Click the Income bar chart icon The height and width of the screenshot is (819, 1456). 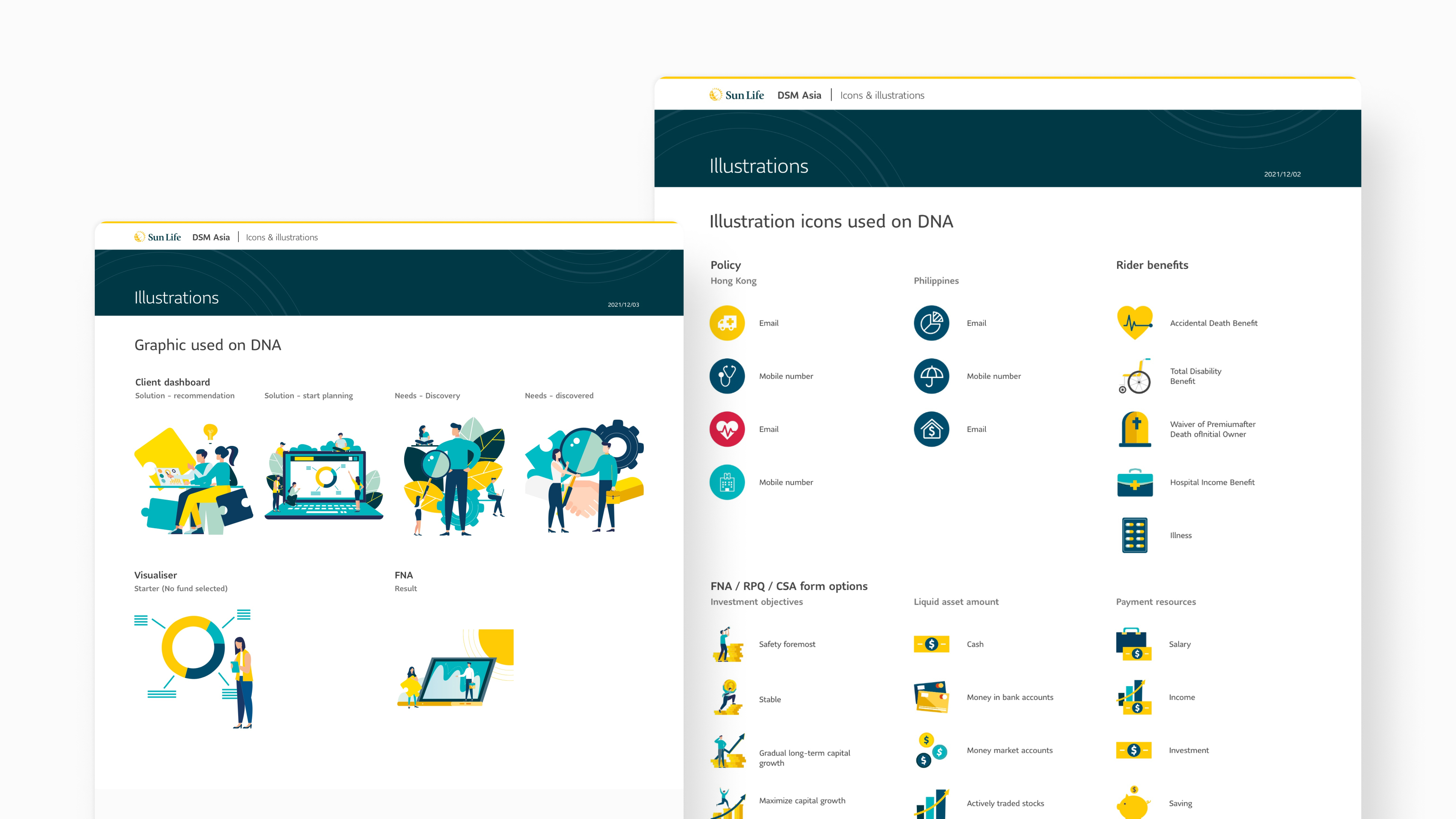1134,697
